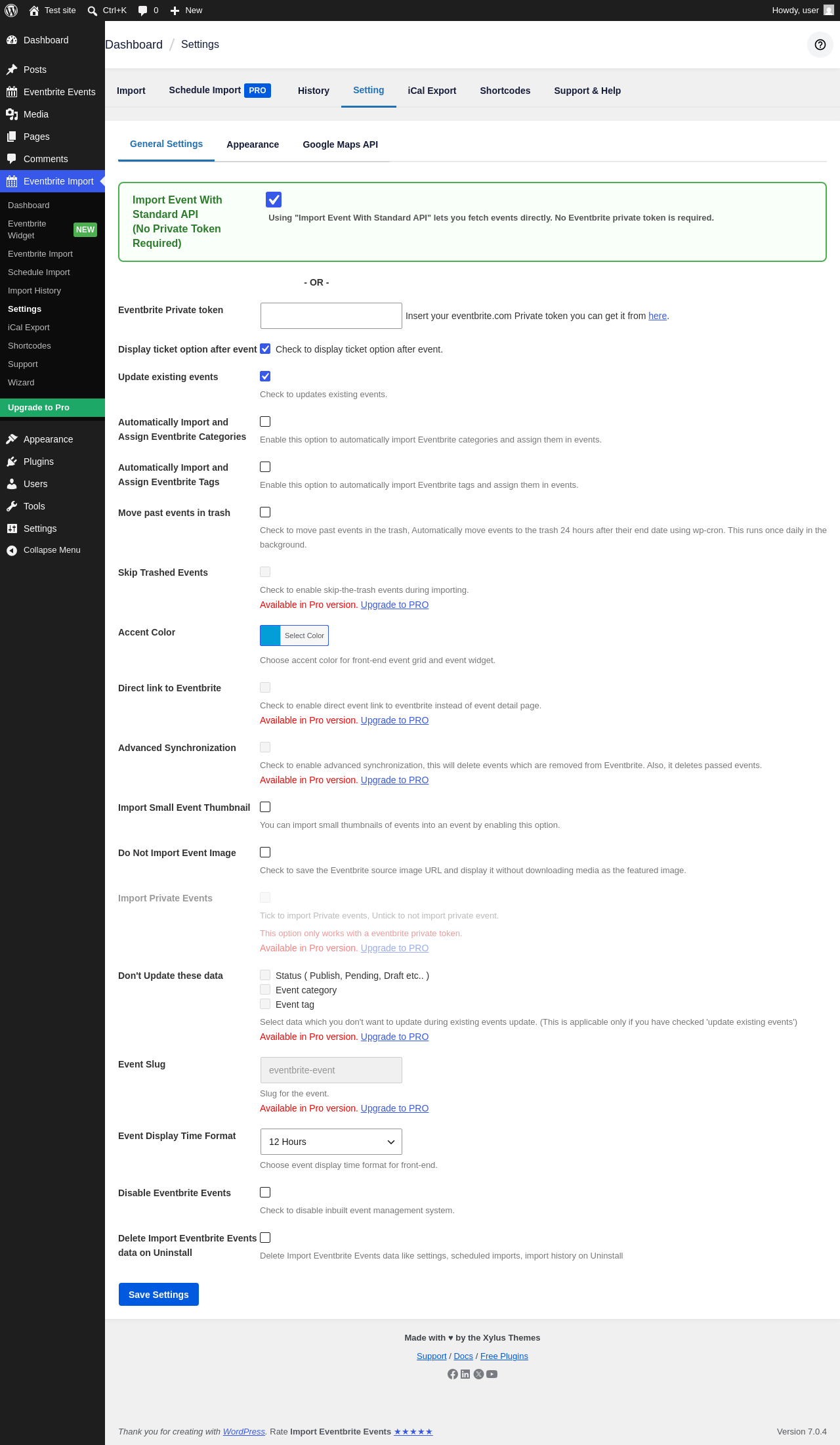Check Delete data on Uninstall option

pyautogui.click(x=265, y=1238)
